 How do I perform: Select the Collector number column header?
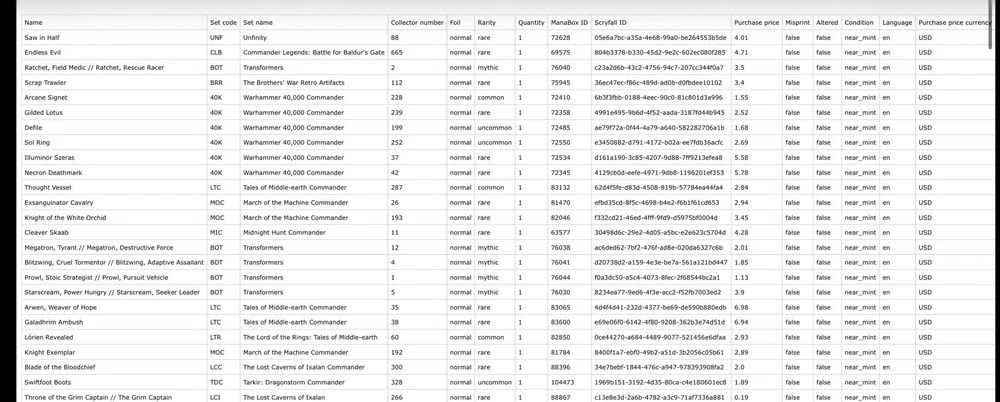416,22
